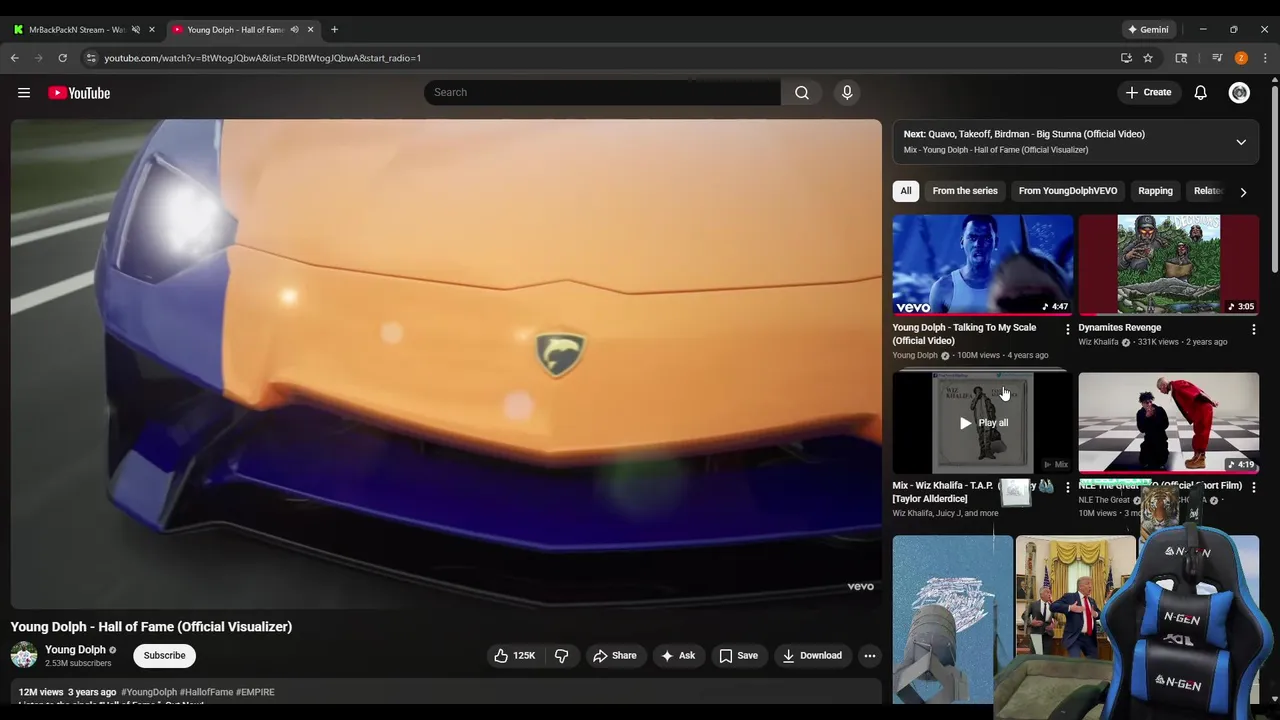The width and height of the screenshot is (1280, 720).
Task: Click the Hall of Fame video player
Action: coord(446,364)
